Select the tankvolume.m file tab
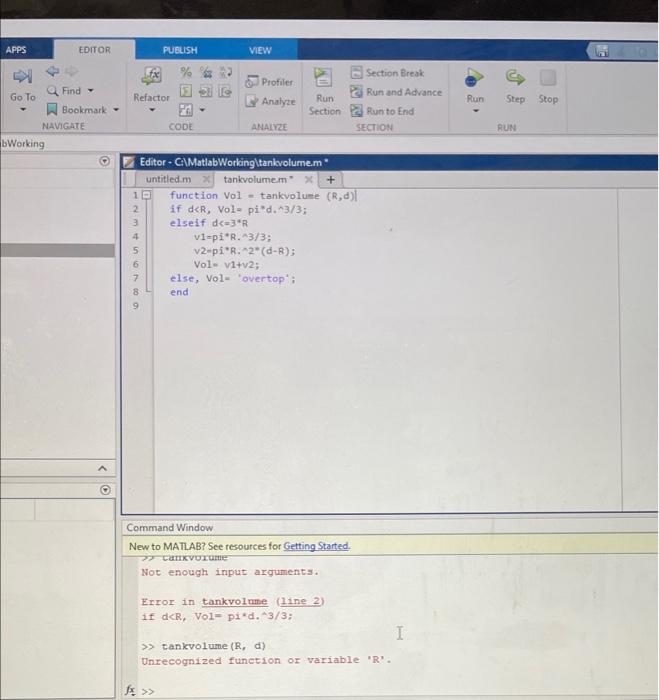This screenshot has height=700, width=659. (258, 179)
